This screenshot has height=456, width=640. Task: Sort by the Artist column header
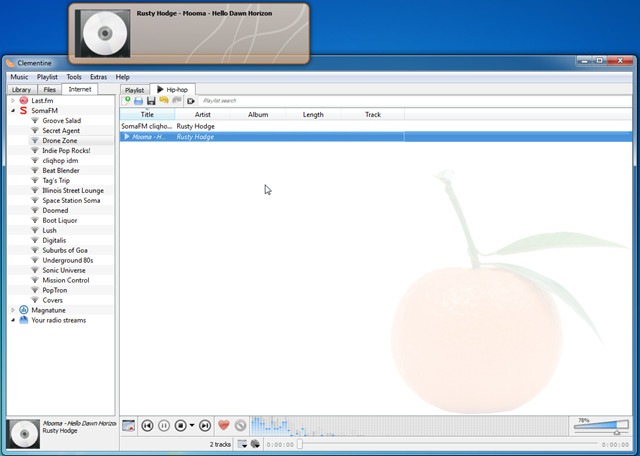click(202, 115)
